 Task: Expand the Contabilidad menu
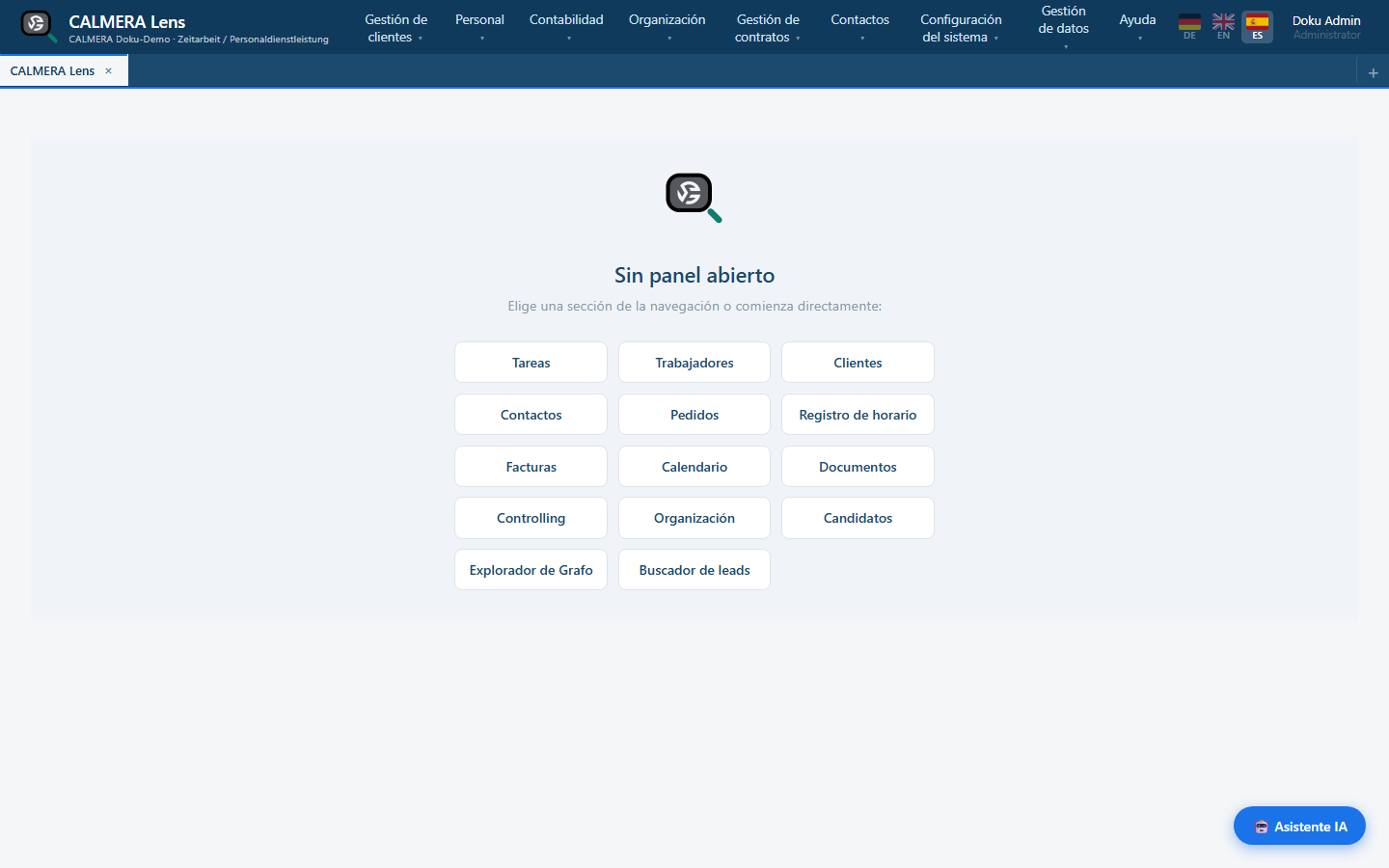coord(566,27)
